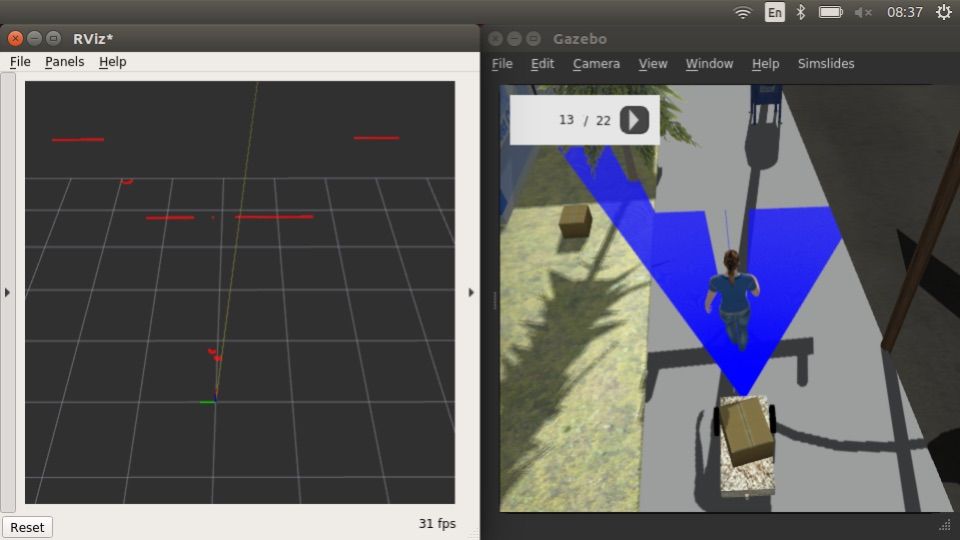Click the Gazebo window resize grip
Screen dimensions: 960x540
pos(945,525)
